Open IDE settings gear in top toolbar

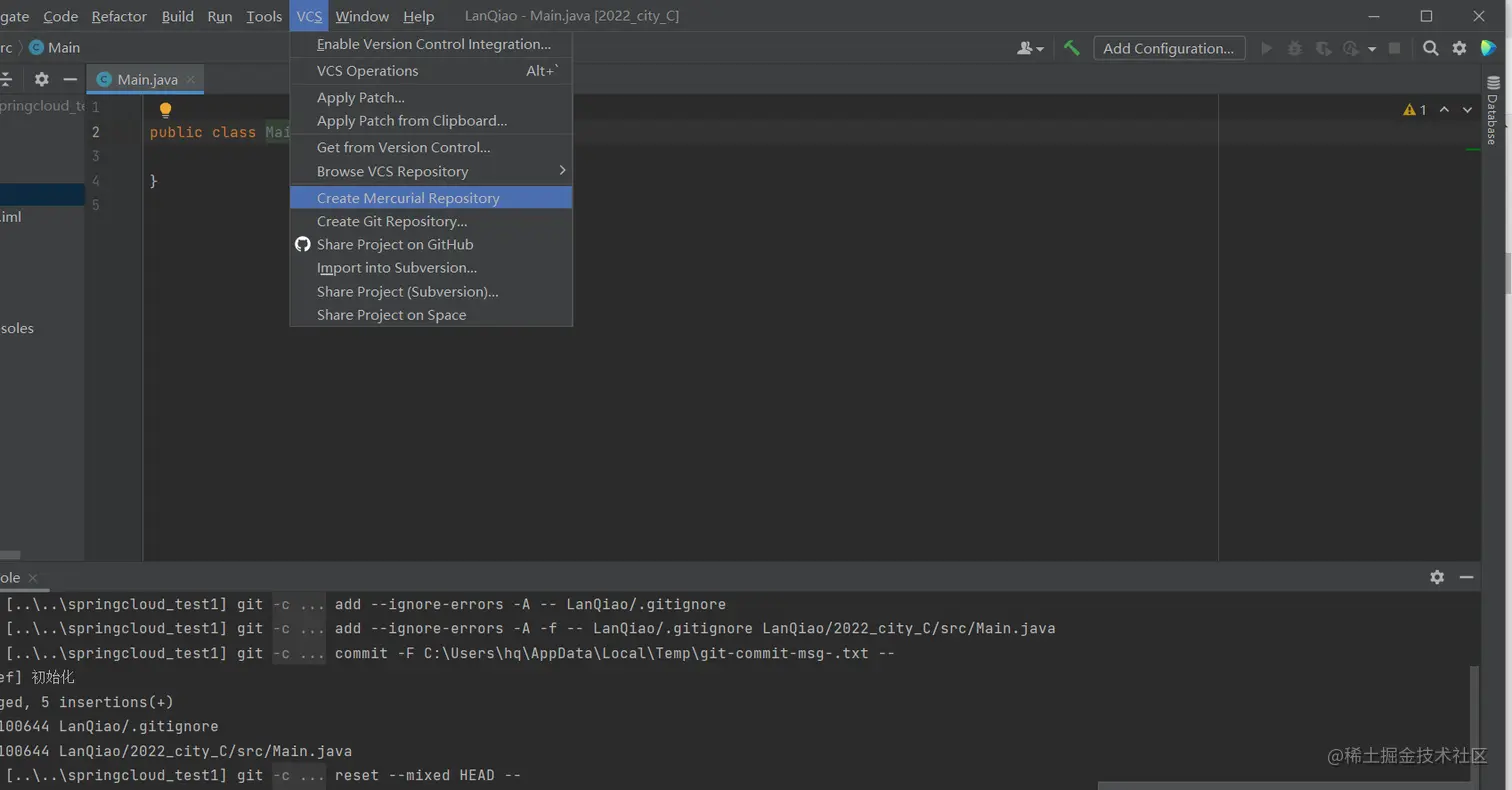click(x=1459, y=48)
